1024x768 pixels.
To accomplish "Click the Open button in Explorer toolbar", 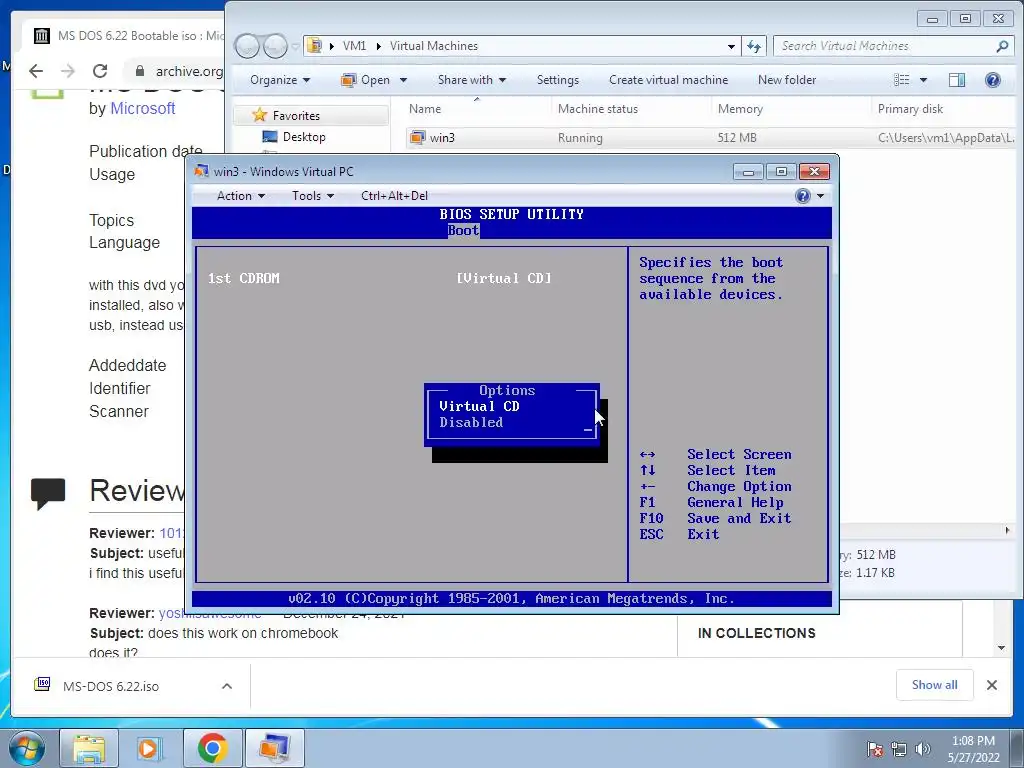I will click(x=366, y=80).
